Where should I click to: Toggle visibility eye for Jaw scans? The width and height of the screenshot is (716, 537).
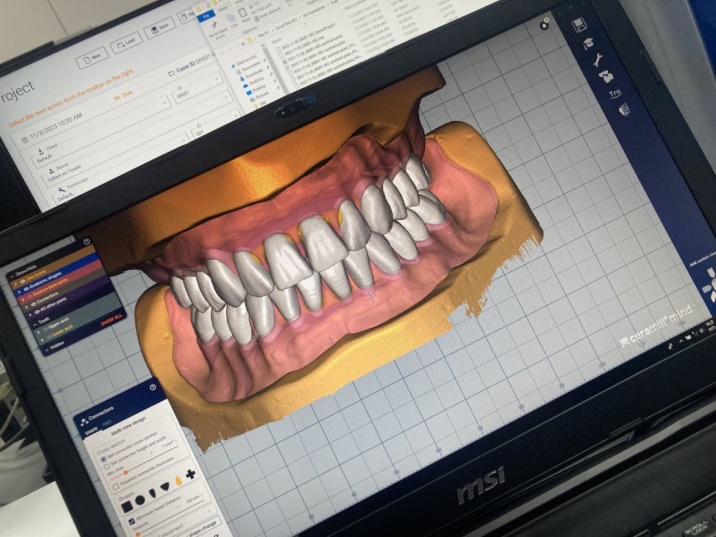(x=22, y=282)
